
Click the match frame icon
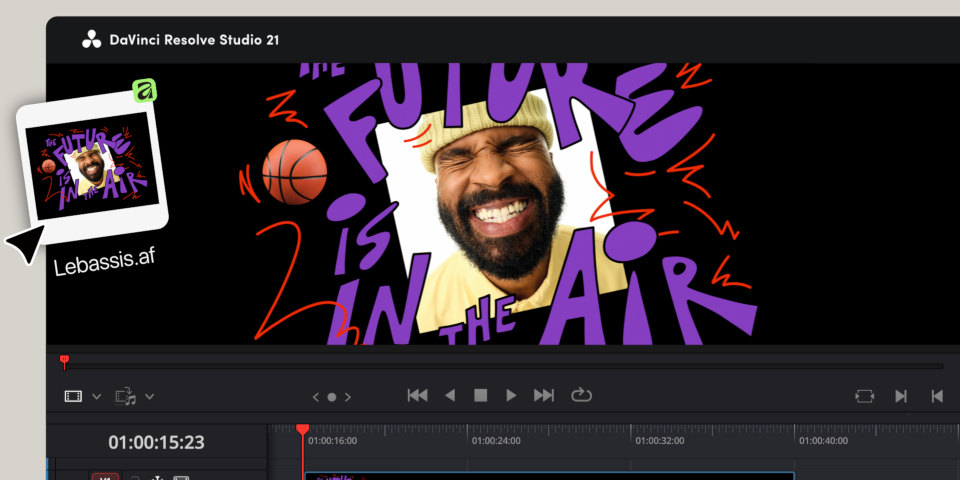tap(864, 396)
